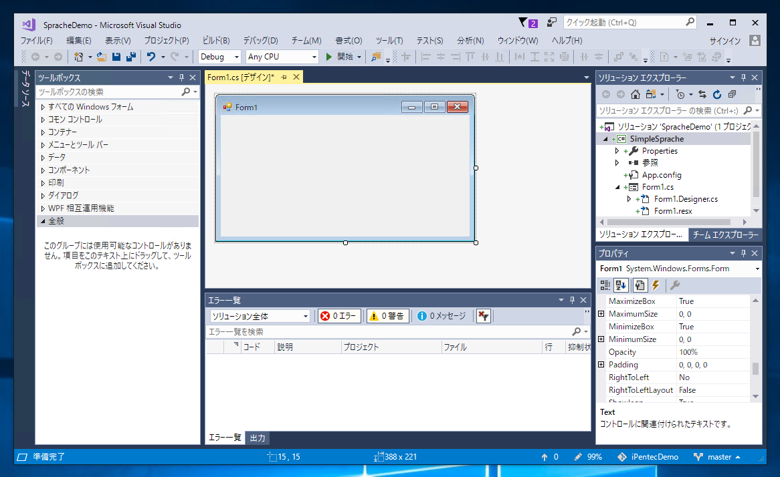Click the Open File folder icon
This screenshot has height=477, width=780.
(x=101, y=57)
